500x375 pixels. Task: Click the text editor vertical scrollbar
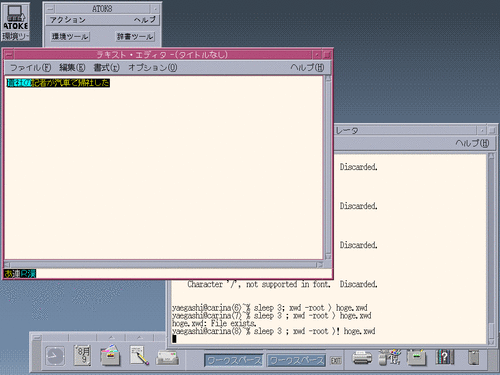[x=328, y=167]
